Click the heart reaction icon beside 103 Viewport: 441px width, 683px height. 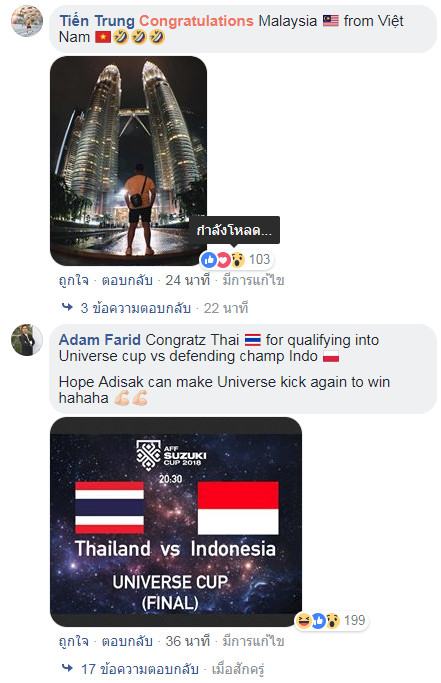[223, 260]
